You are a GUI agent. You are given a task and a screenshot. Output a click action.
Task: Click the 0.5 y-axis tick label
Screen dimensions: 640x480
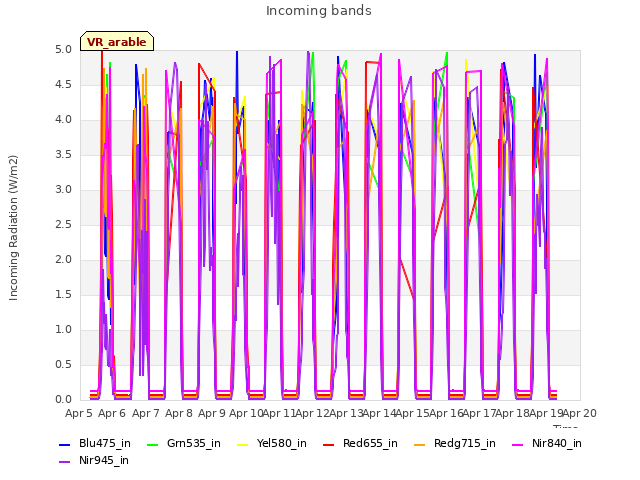[x=63, y=364]
